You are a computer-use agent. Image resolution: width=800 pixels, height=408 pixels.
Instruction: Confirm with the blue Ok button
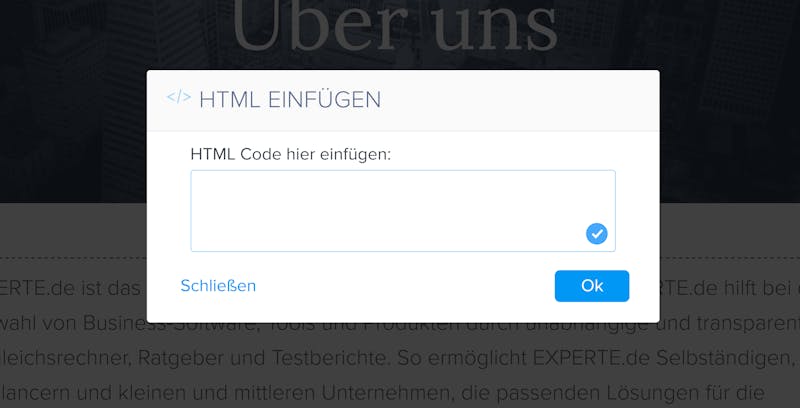pyautogui.click(x=592, y=286)
